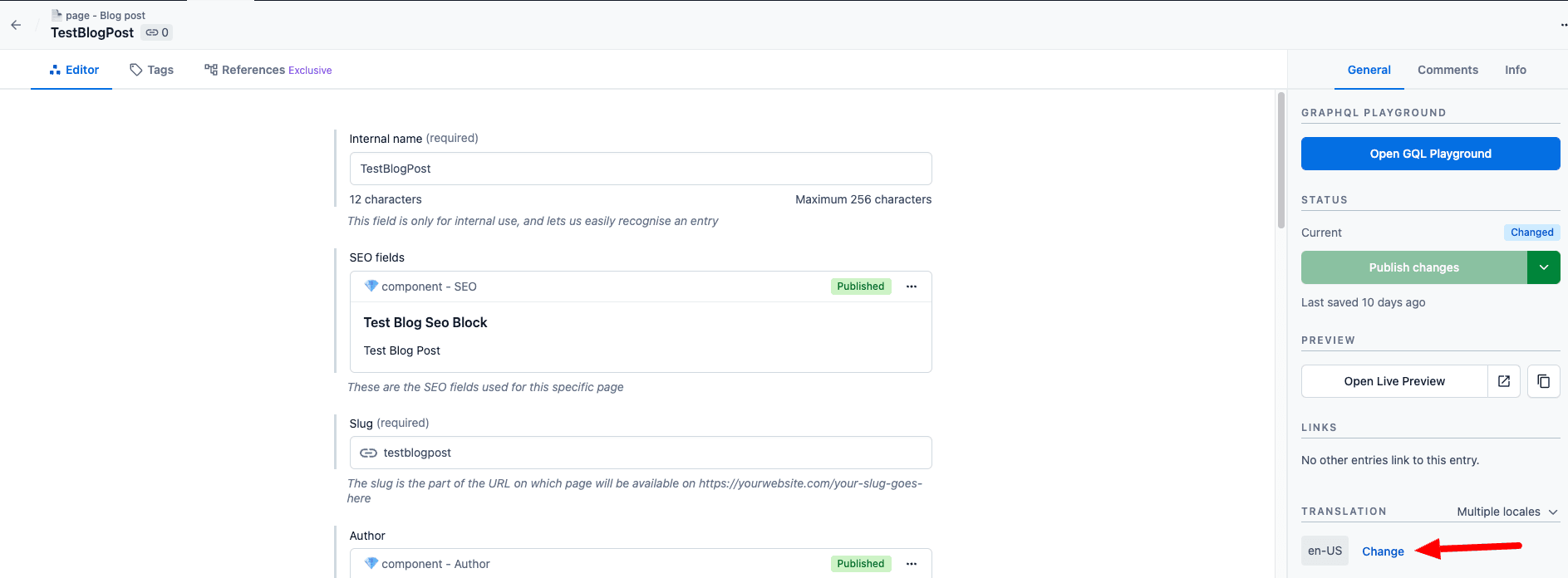This screenshot has height=578, width=1568.
Task: Open the References tab
Action: [x=268, y=70]
